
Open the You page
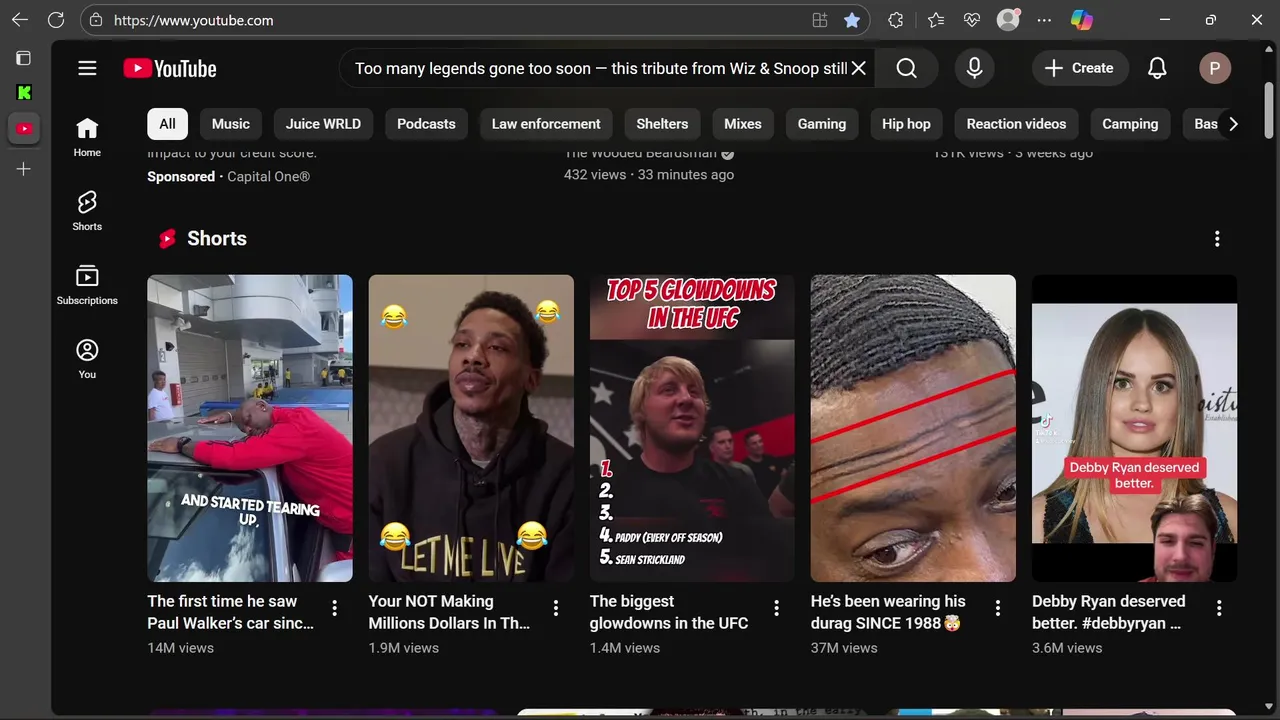[x=87, y=359]
